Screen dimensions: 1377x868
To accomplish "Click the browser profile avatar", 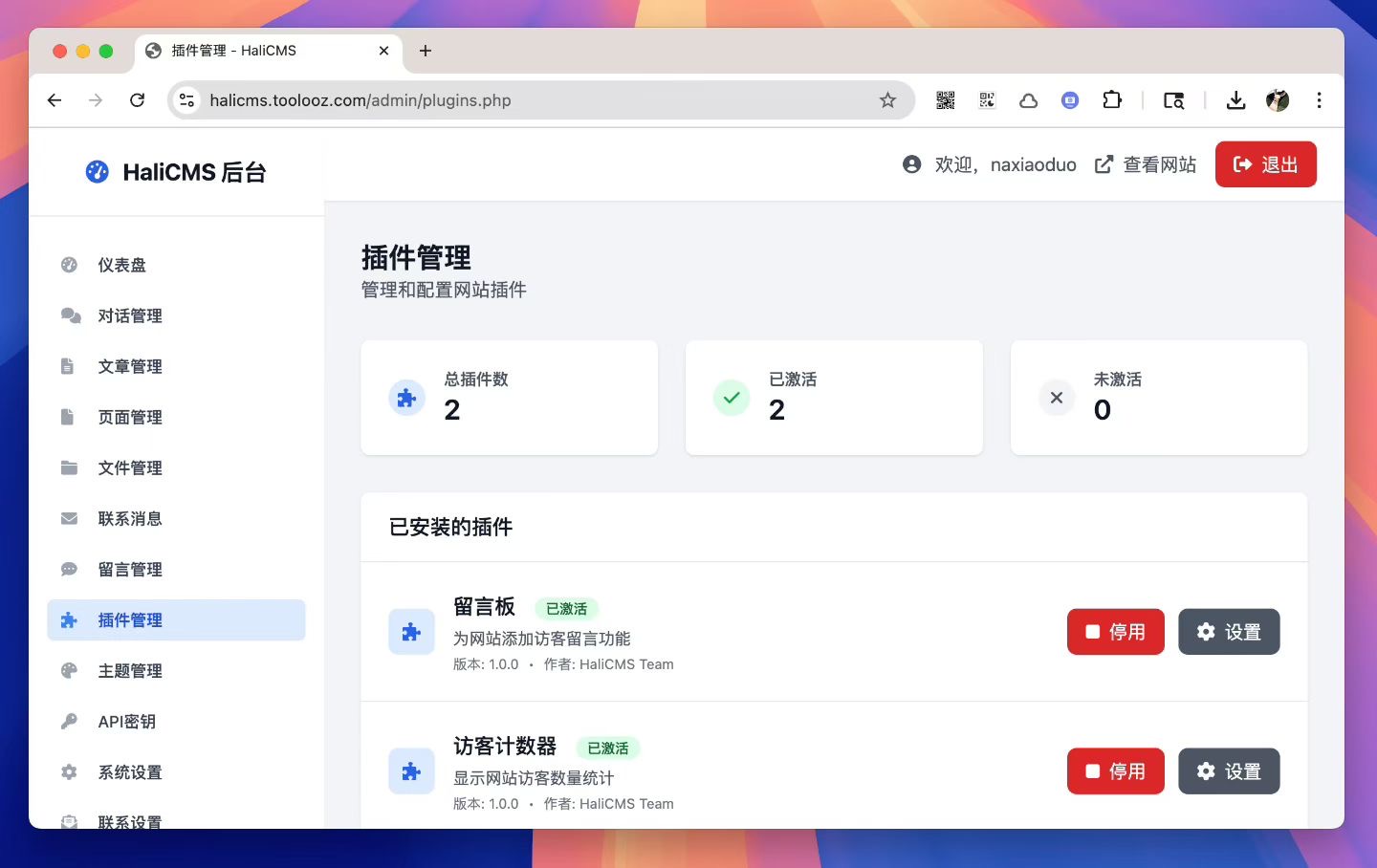I will (x=1278, y=100).
